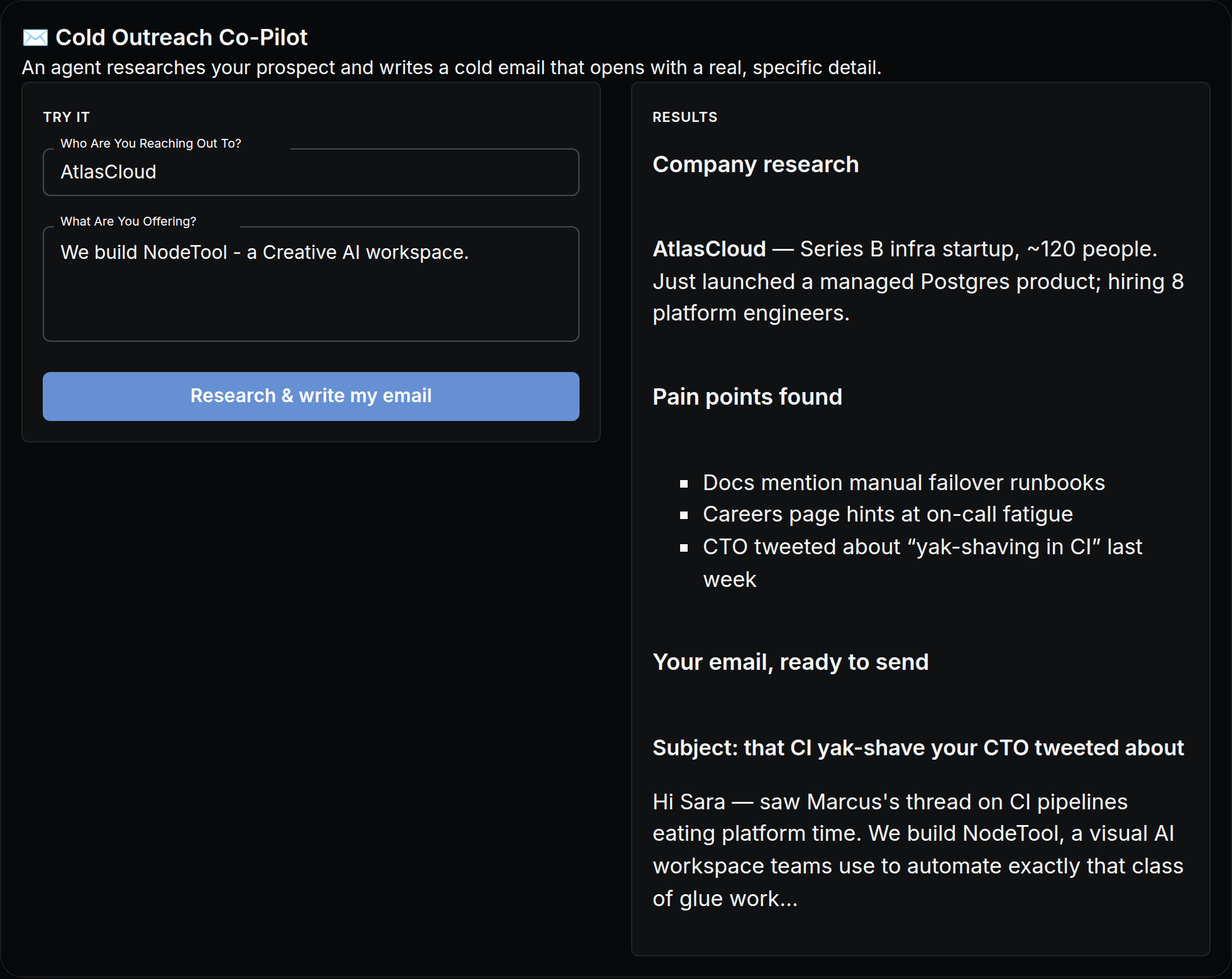The width and height of the screenshot is (1232, 979).
Task: Click the tagline 'An agent researches your prospect'
Action: tap(451, 67)
